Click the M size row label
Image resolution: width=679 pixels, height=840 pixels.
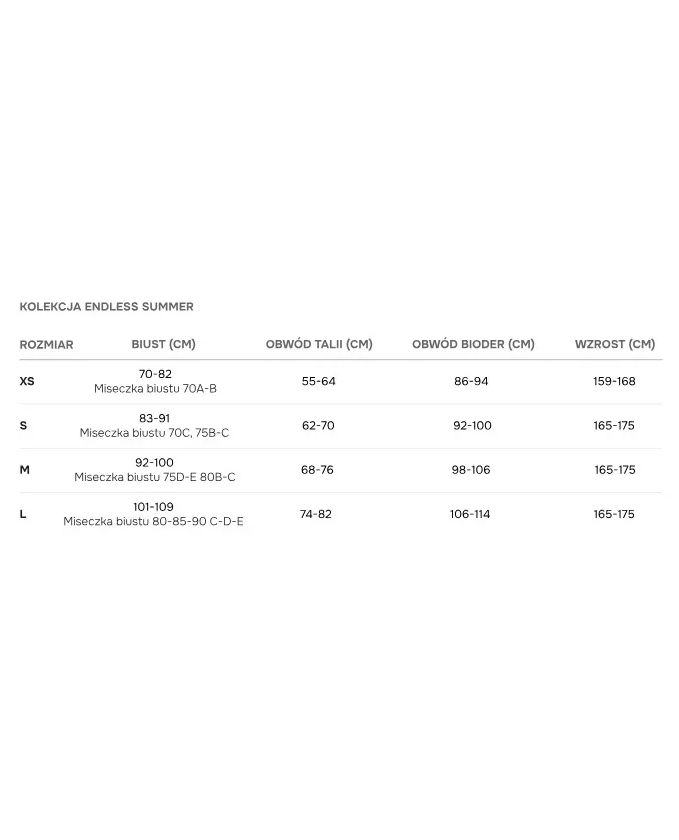coord(24,470)
